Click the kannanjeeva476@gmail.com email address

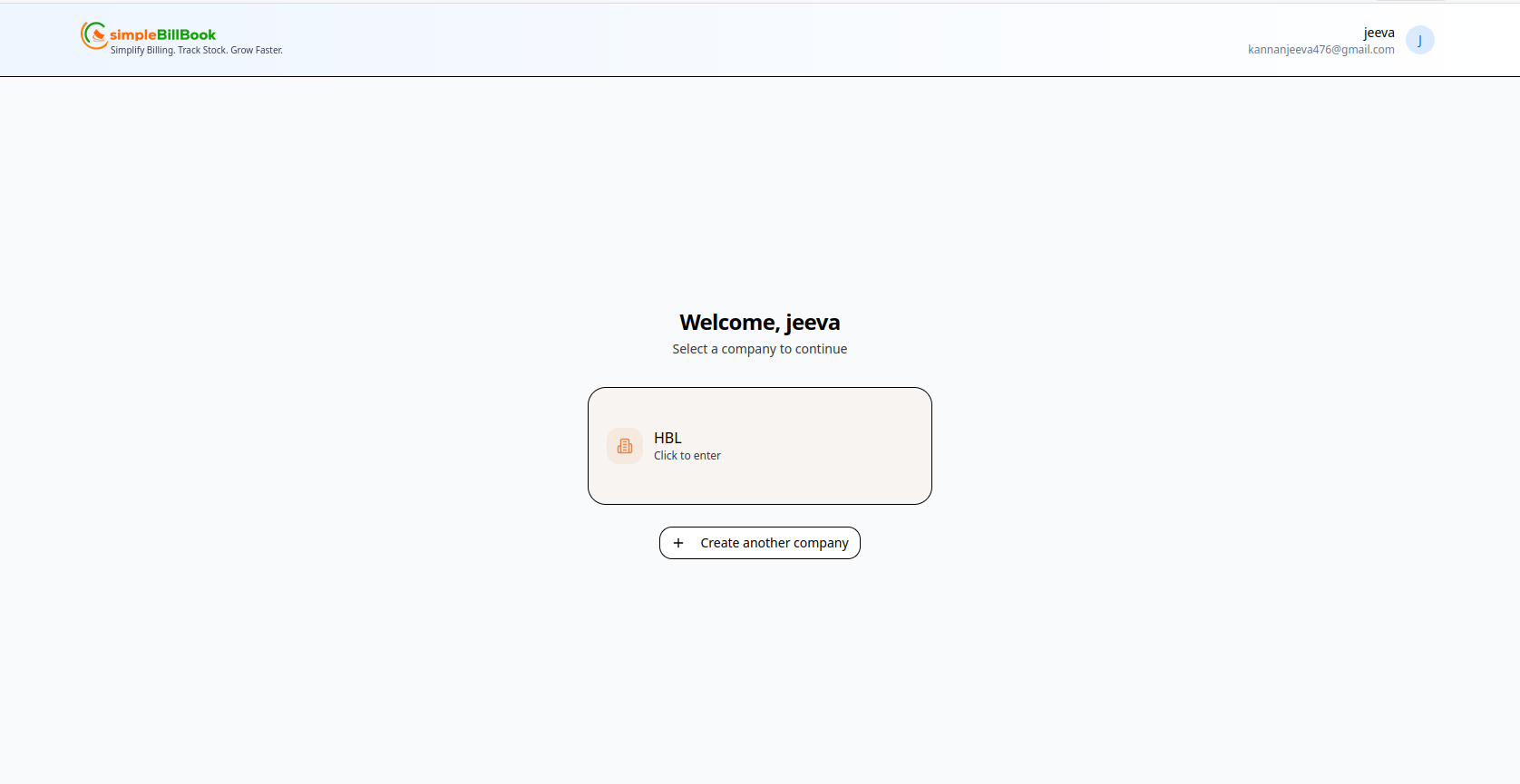[1320, 50]
